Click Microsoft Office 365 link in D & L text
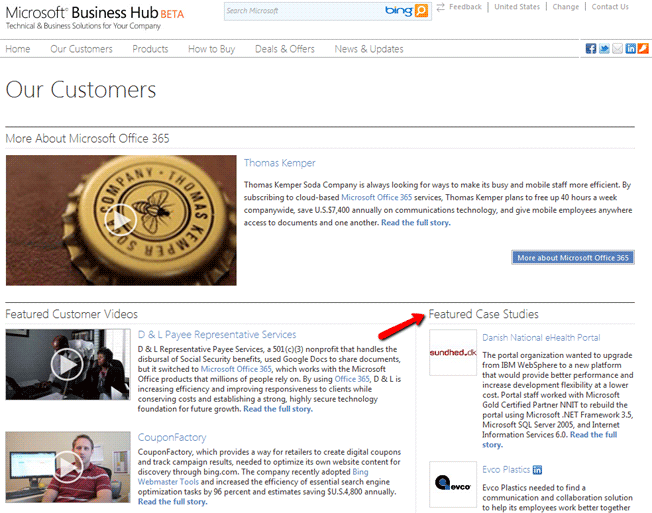The image size is (652, 513). (236, 369)
